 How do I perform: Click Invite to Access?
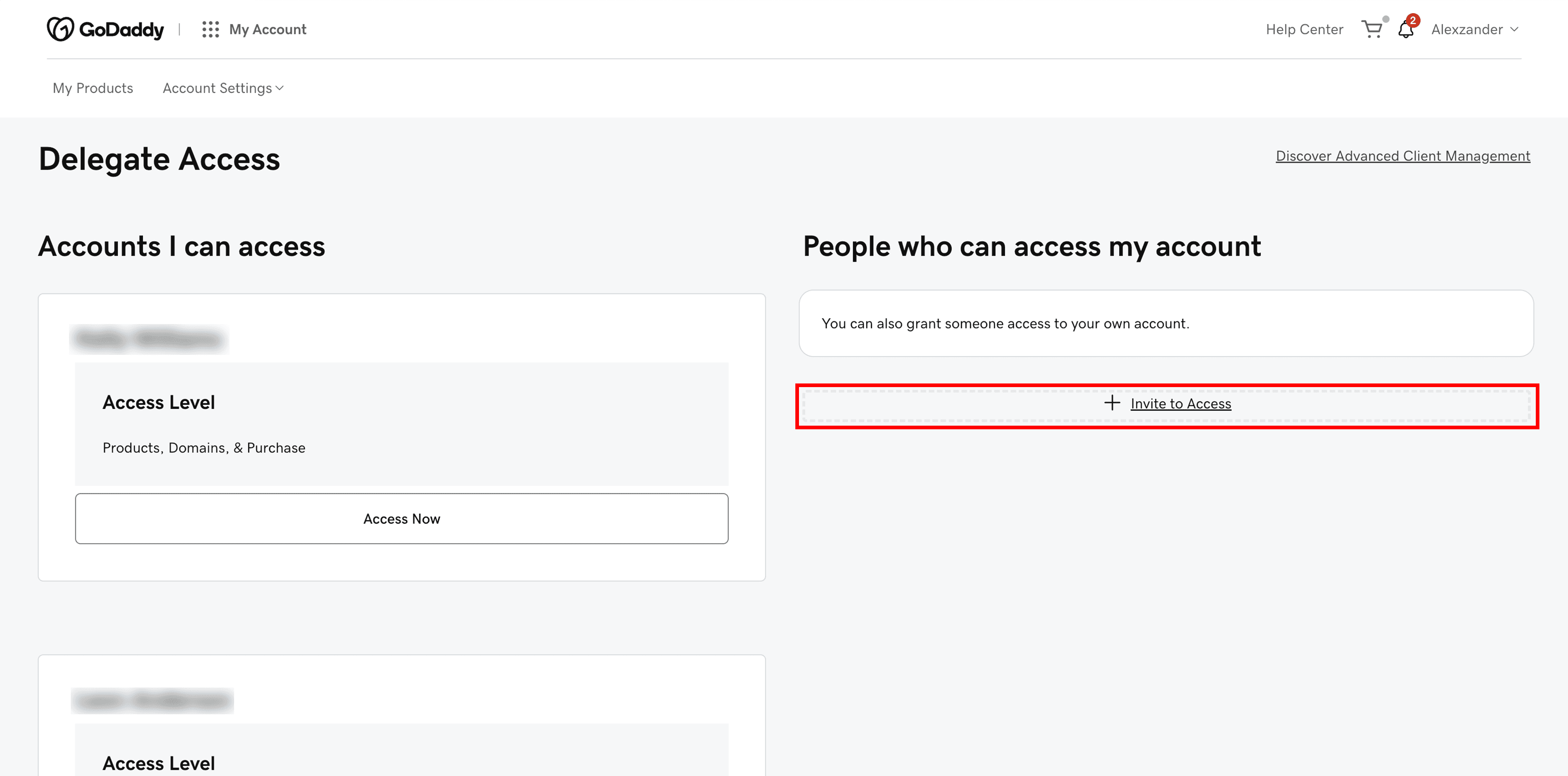pyautogui.click(x=1180, y=403)
